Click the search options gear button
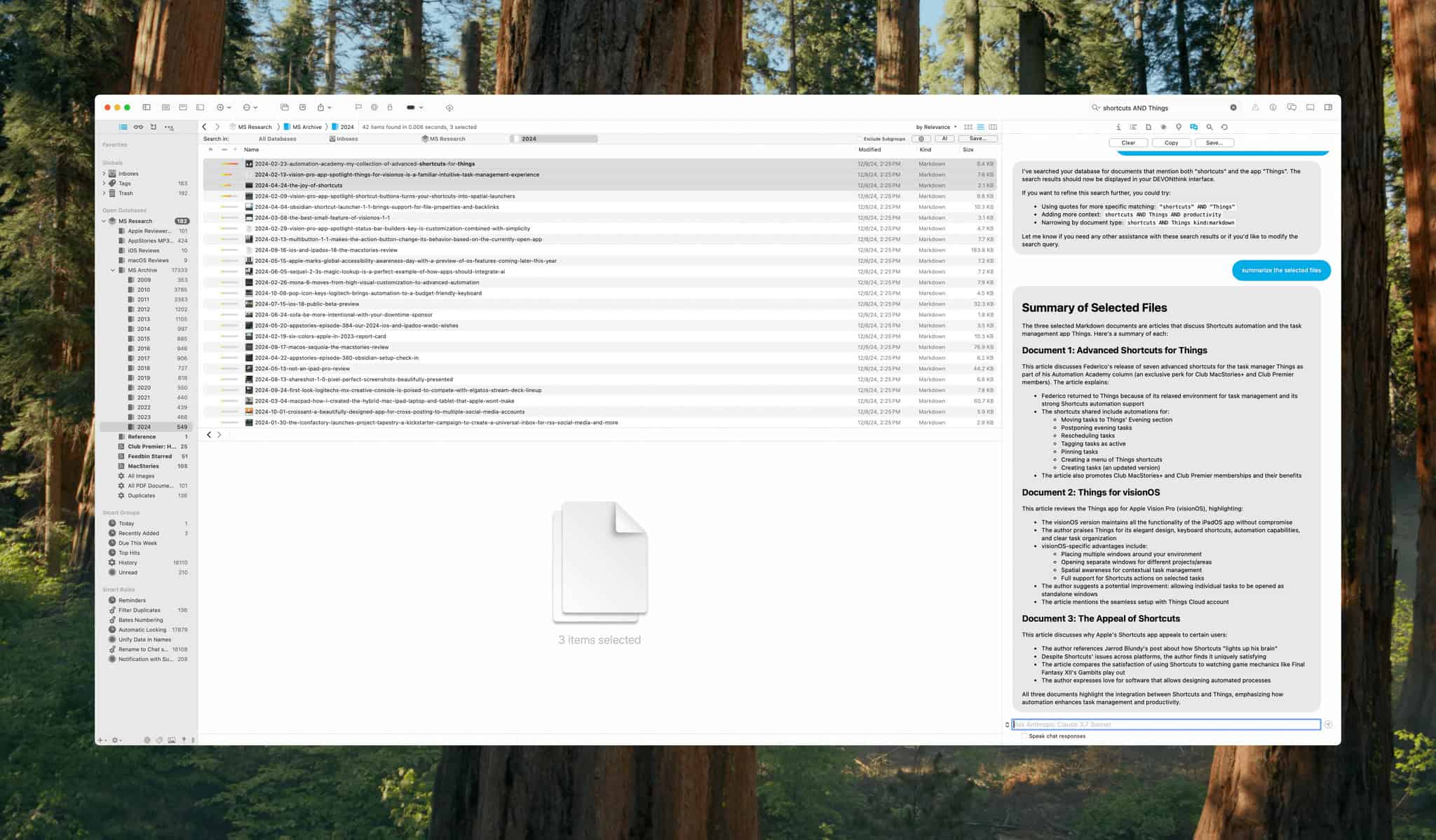The height and width of the screenshot is (840, 1436). click(921, 139)
